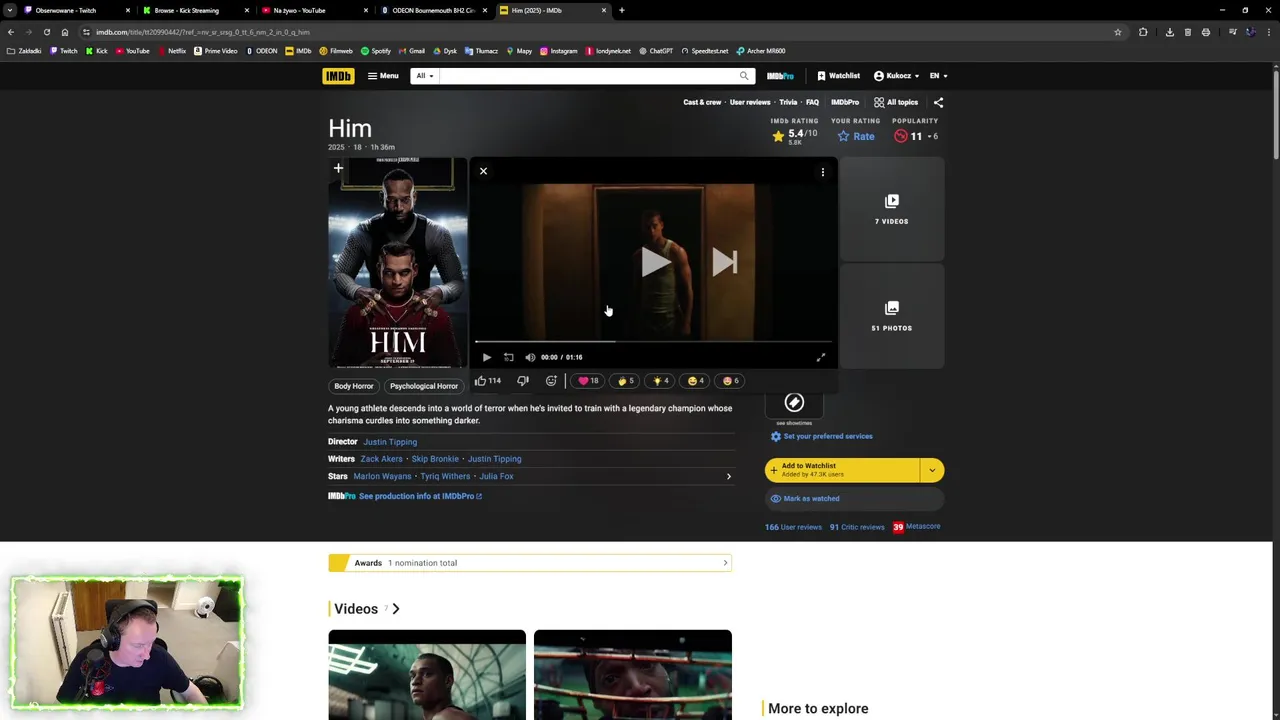Open the add emoji reaction picker
Screen dimensions: 1280x720
pos(551,381)
